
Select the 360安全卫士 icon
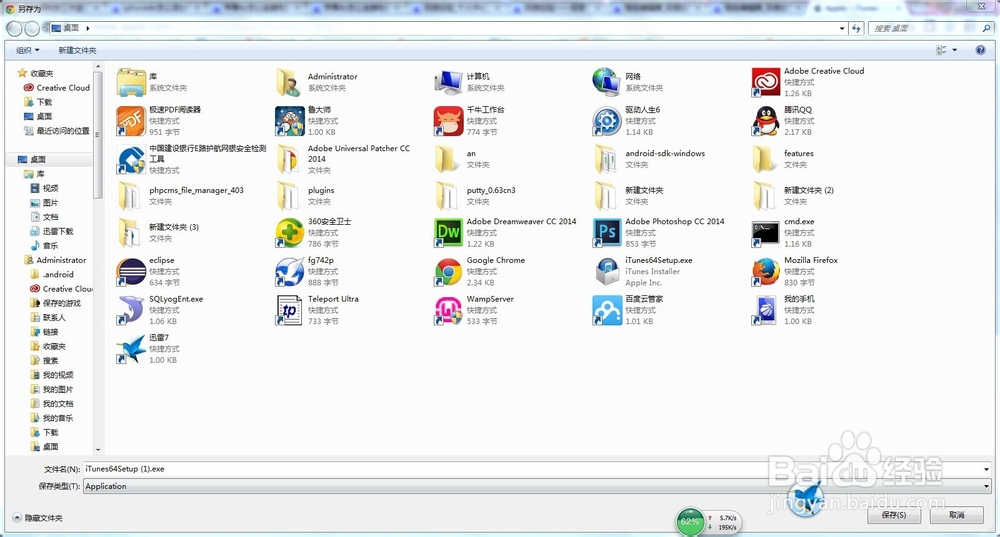pos(290,232)
